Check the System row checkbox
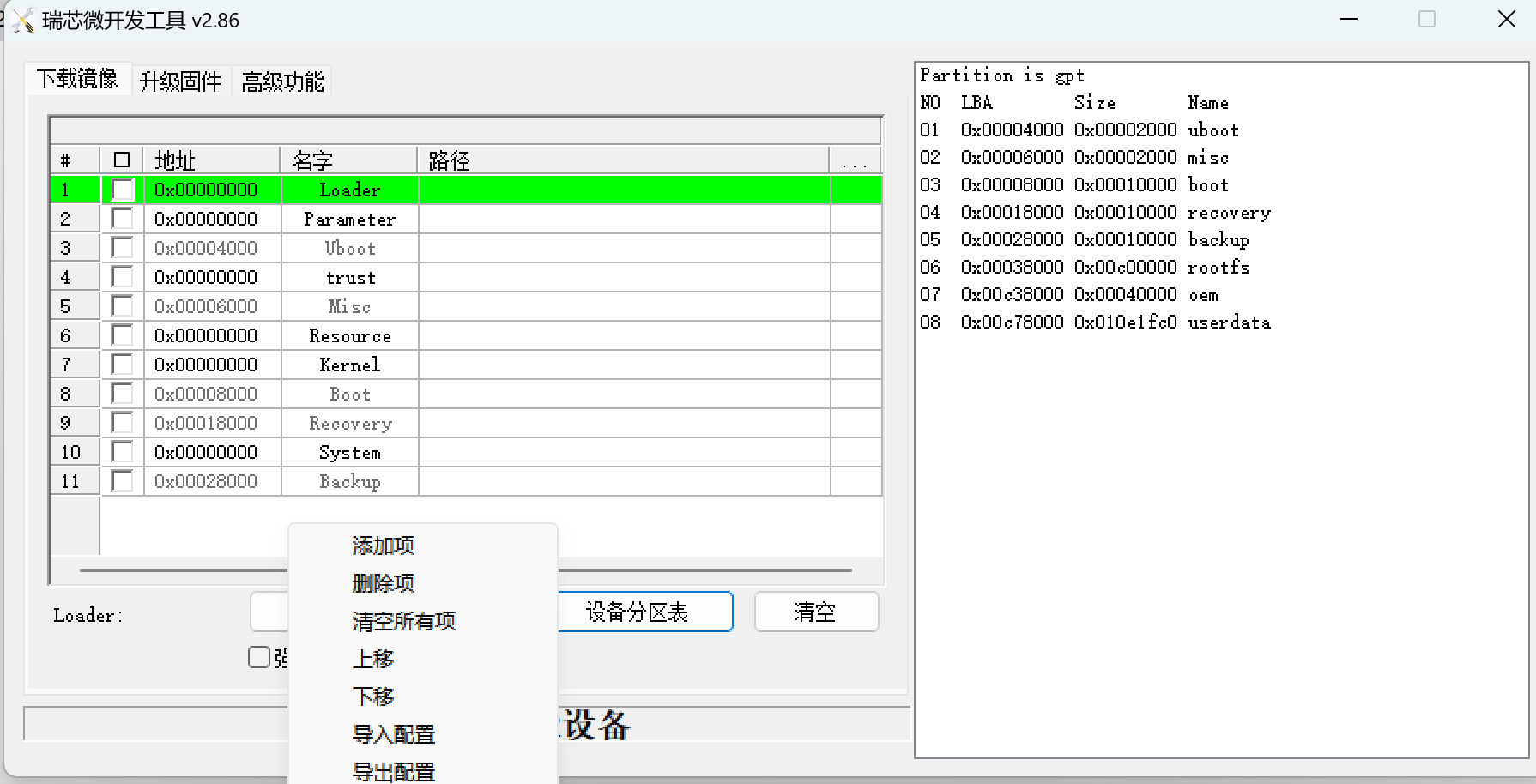Screen dimensions: 1536x784 tap(123, 452)
